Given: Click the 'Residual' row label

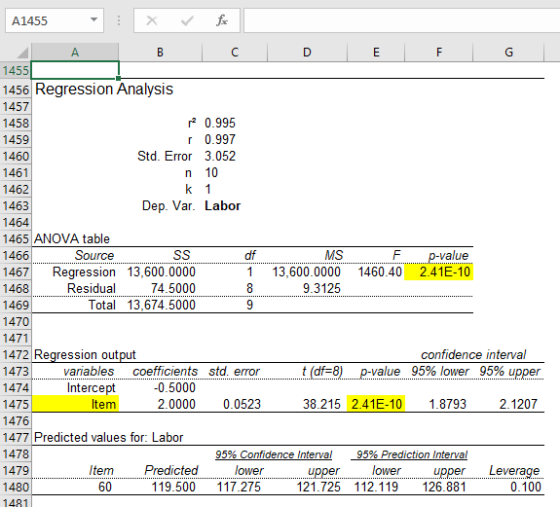Looking at the screenshot, I should [91, 288].
